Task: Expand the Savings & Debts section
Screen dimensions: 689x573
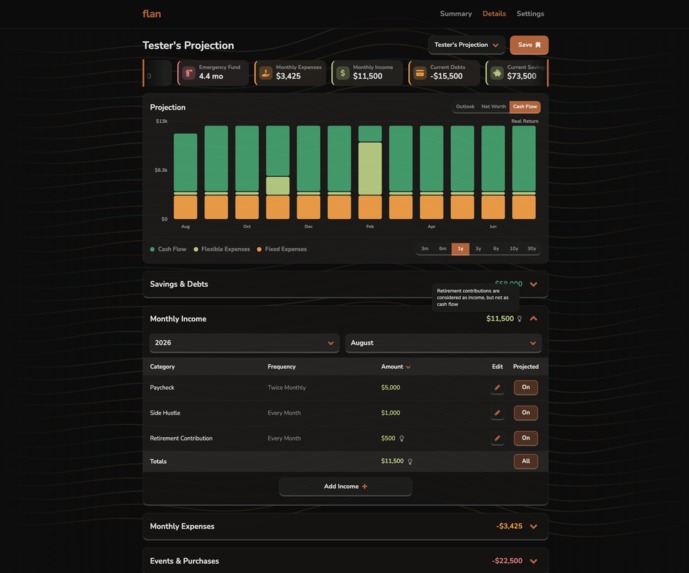Action: (x=533, y=284)
